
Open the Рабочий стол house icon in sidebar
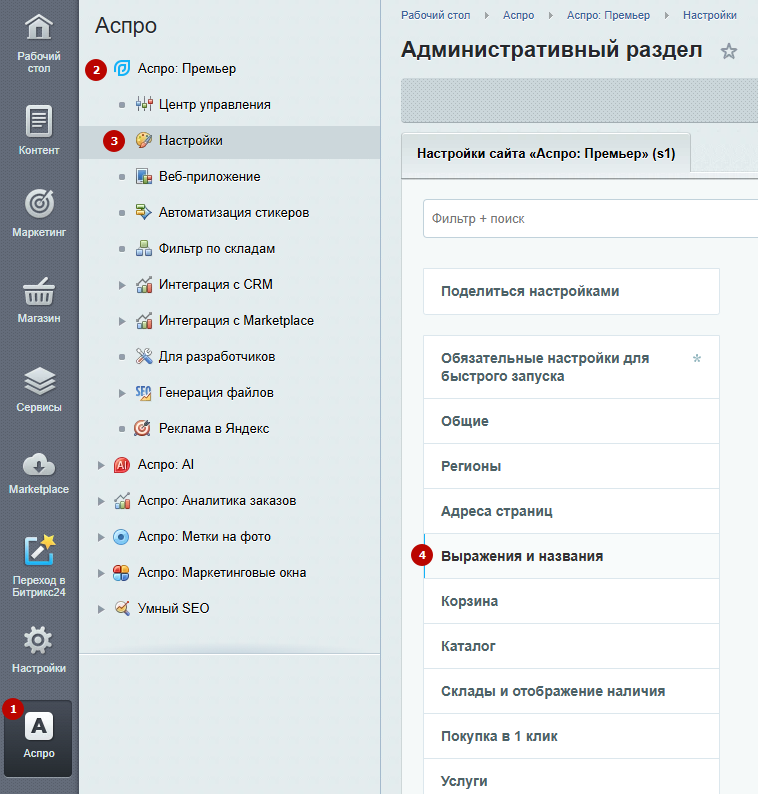39,27
